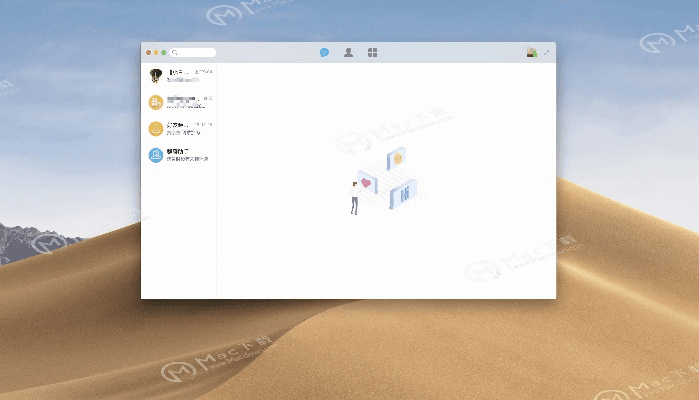
Task: Click the magnifier icon in search box
Action: tap(175, 53)
